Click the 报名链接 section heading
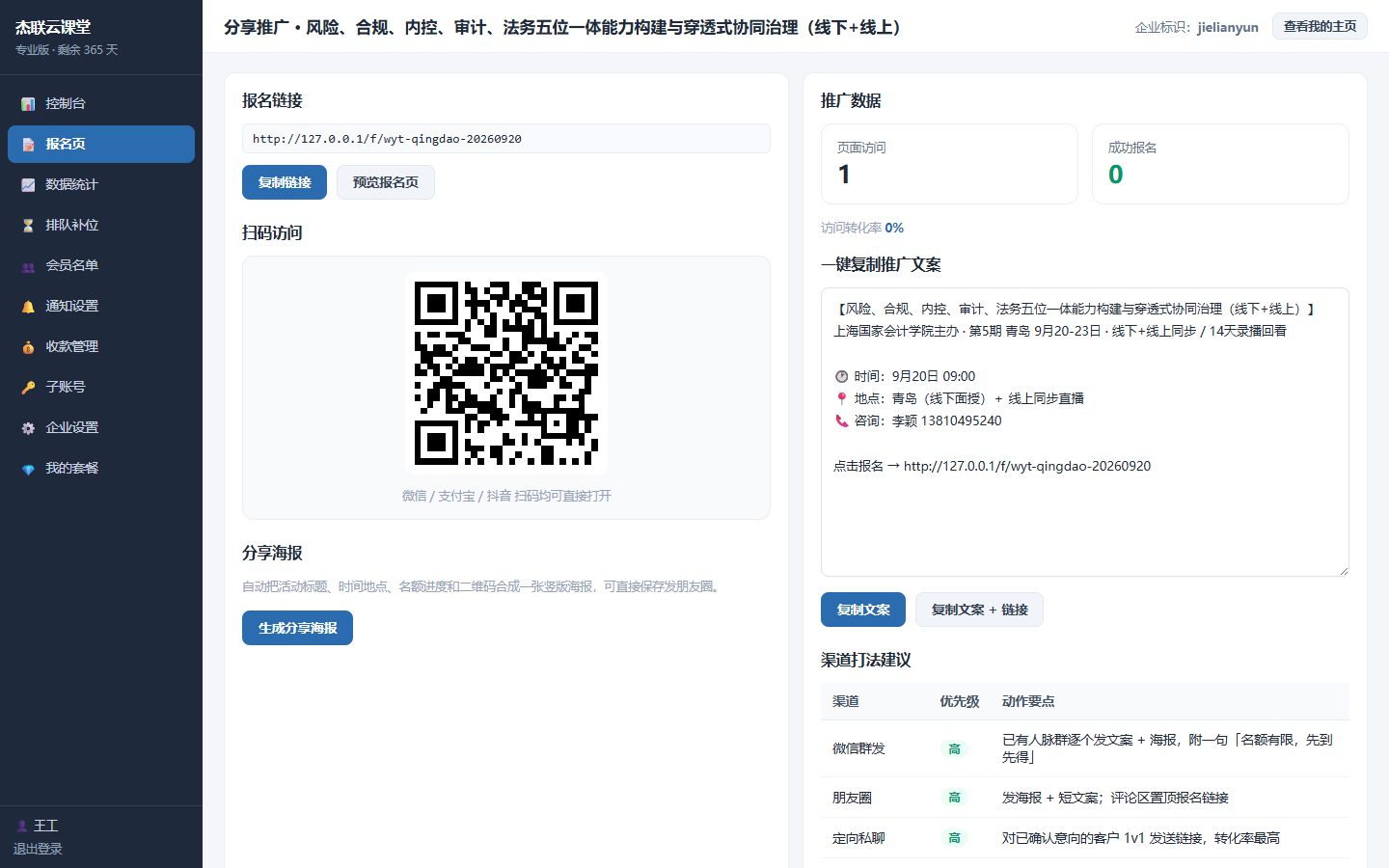 click(272, 100)
